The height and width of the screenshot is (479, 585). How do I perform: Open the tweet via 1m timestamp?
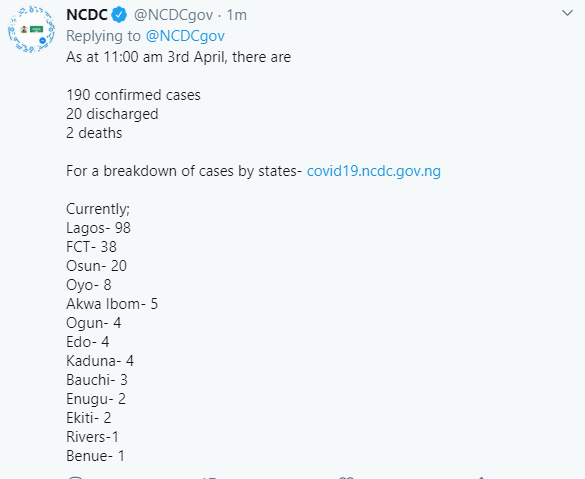tap(237, 15)
